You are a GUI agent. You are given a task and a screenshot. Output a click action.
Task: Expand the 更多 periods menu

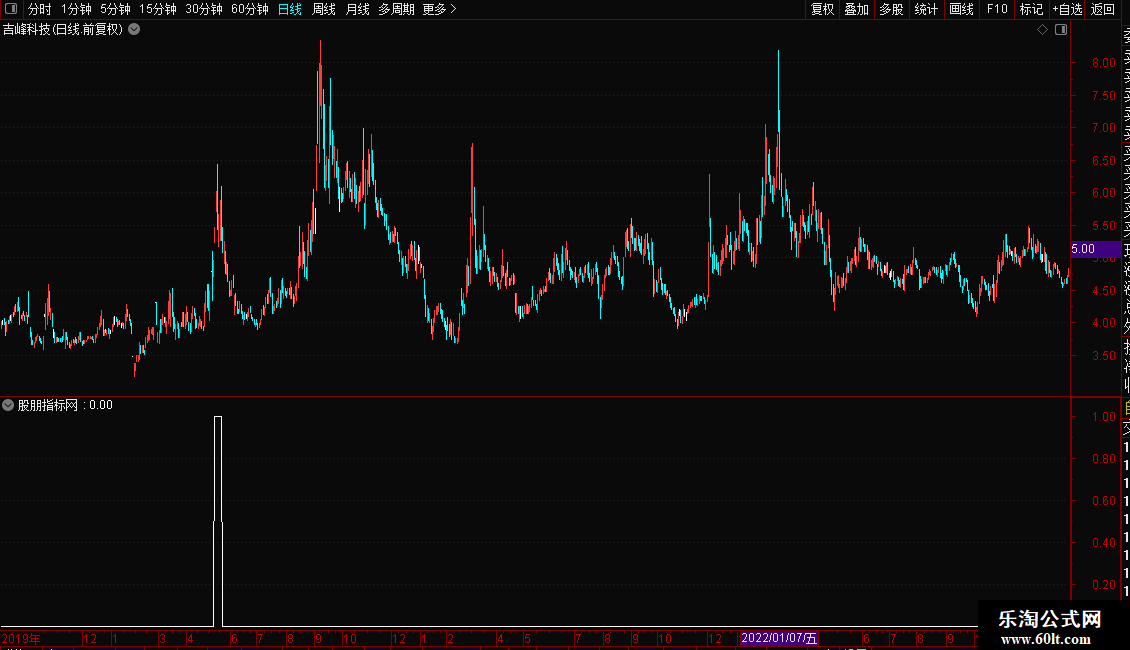[439, 9]
